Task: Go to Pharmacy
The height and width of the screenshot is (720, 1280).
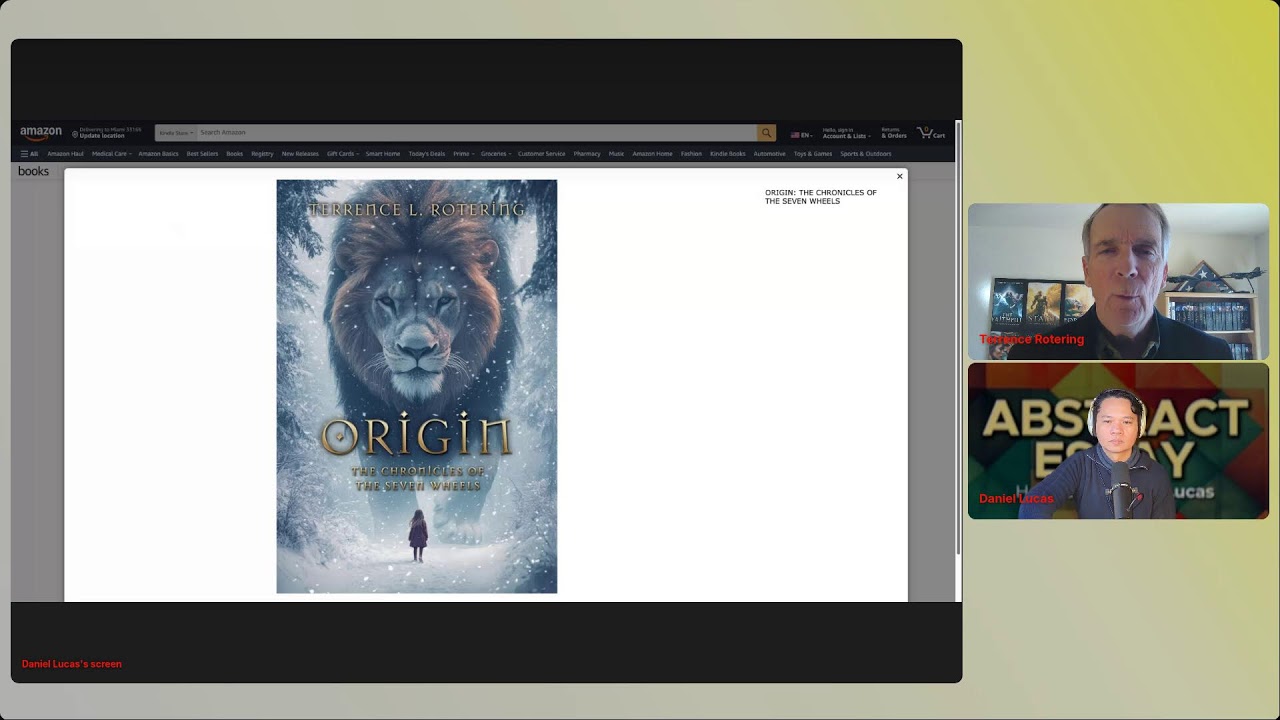Action: coord(587,154)
